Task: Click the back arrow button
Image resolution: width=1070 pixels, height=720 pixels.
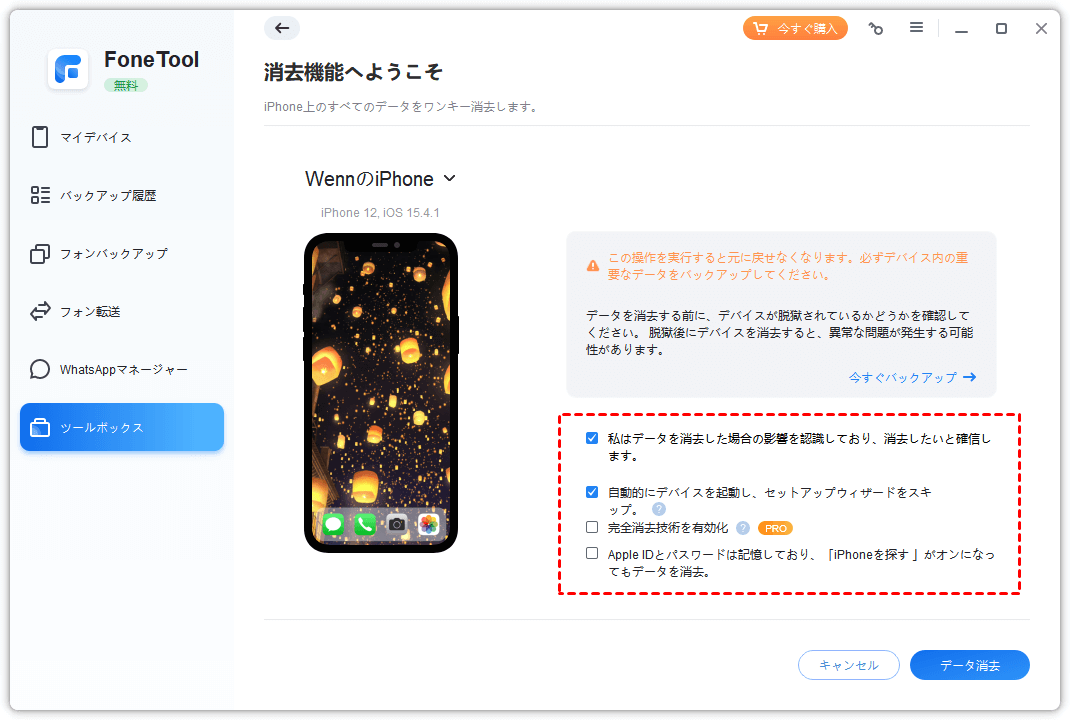Action: 282,28
